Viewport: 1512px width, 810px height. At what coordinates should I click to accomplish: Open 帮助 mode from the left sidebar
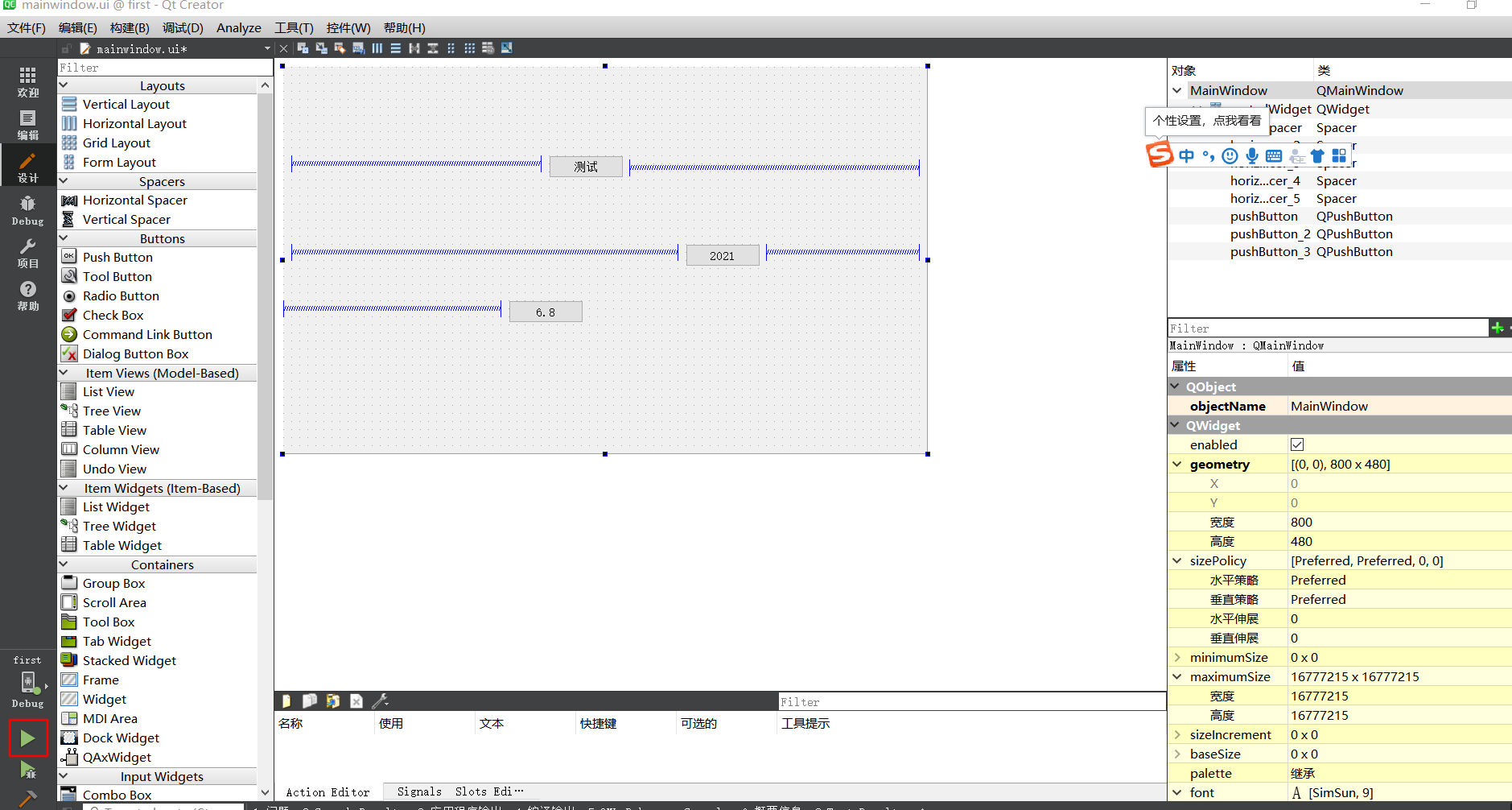pos(28,295)
